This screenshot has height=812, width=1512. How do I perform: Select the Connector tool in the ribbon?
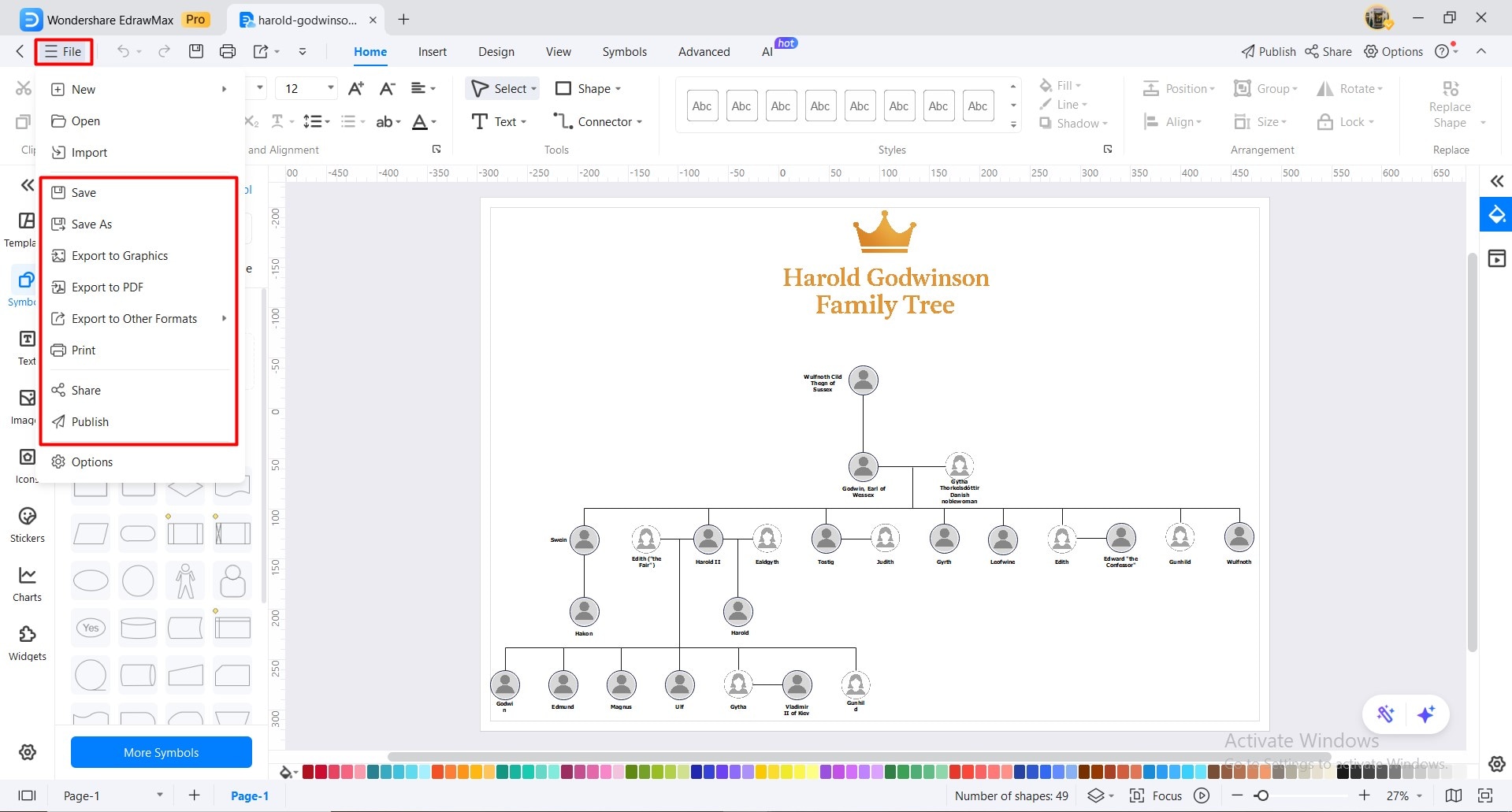pyautogui.click(x=597, y=121)
